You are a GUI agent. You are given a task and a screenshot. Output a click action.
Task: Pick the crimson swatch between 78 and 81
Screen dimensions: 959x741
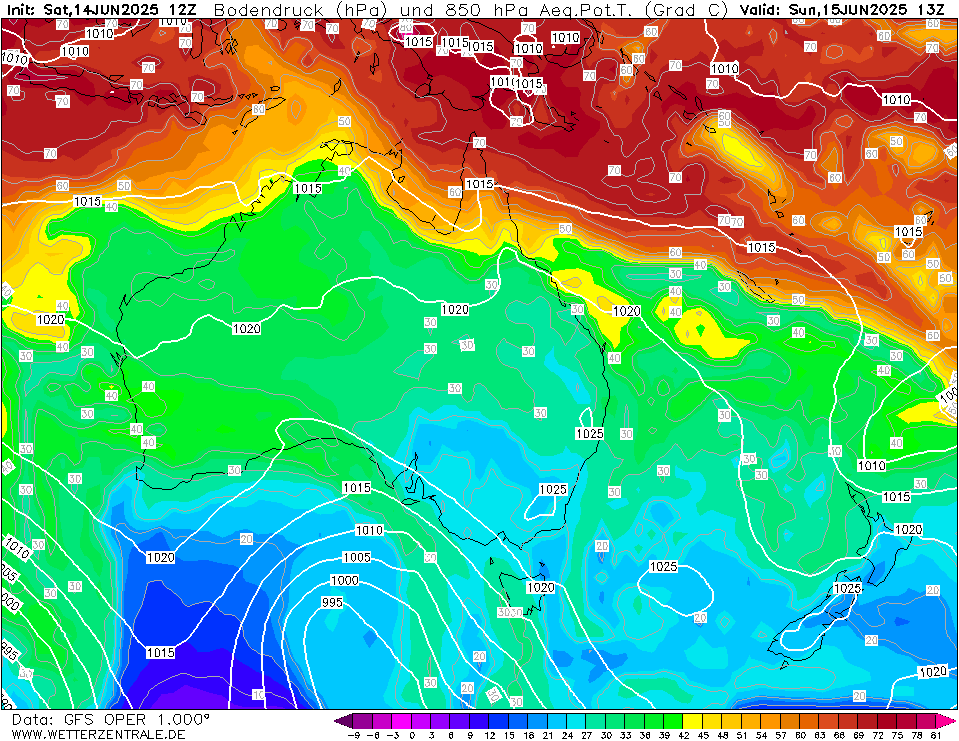pos(926,721)
